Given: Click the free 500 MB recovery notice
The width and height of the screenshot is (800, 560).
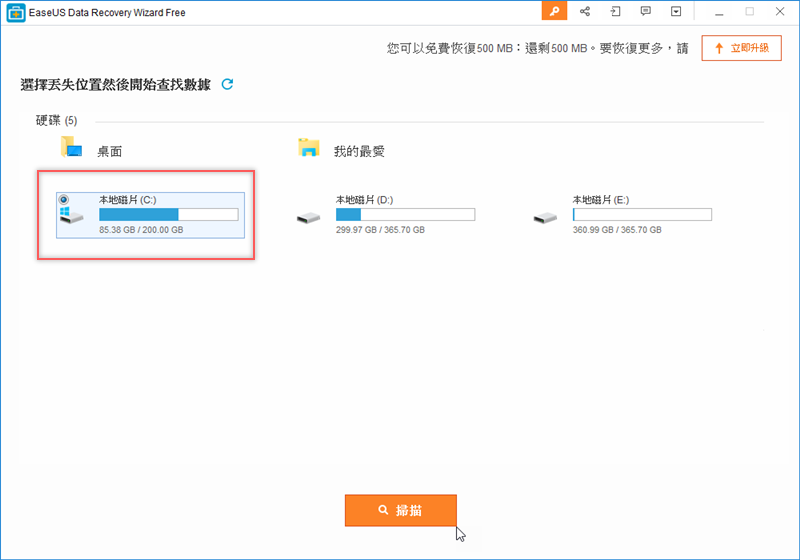Looking at the screenshot, I should 537,48.
